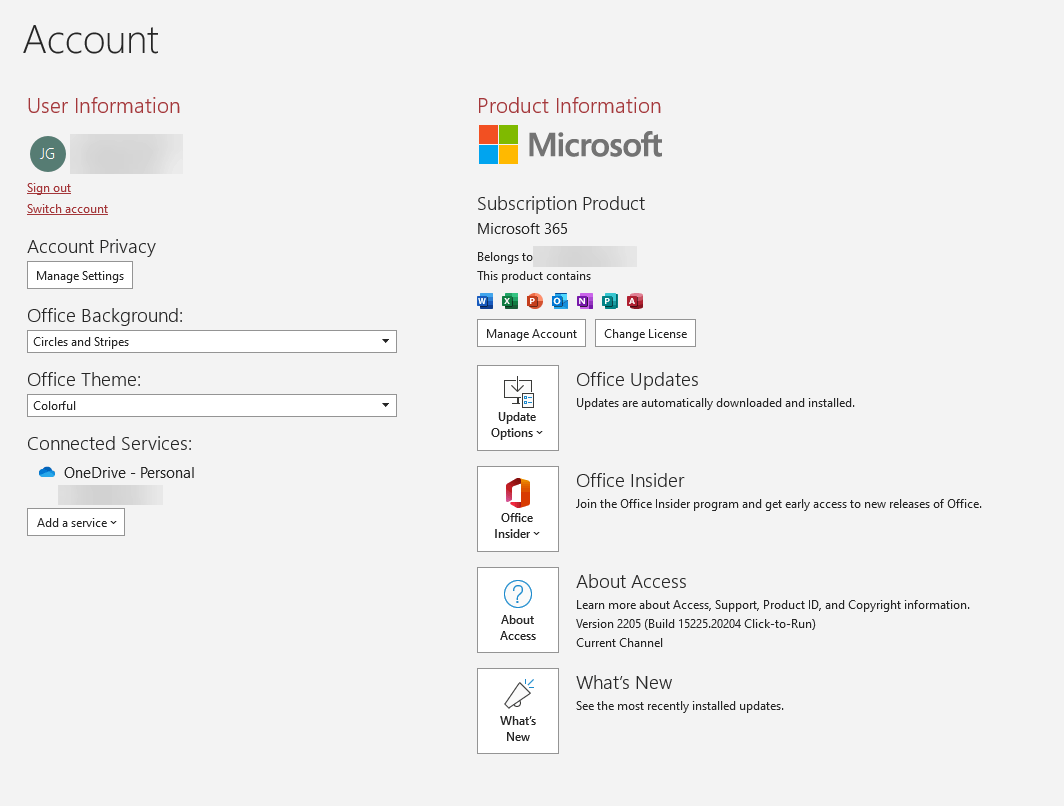Screen dimensions: 1064x806
Task: Click the OneNote app icon
Action: [584, 301]
